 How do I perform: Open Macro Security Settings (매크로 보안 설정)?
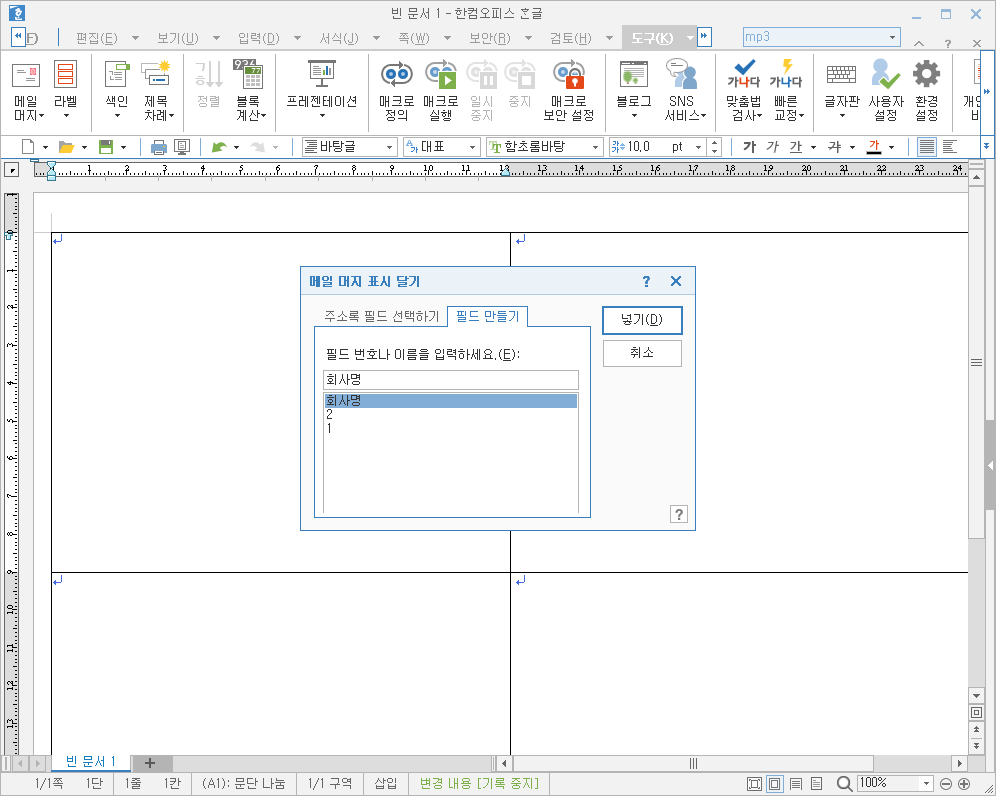tap(569, 90)
